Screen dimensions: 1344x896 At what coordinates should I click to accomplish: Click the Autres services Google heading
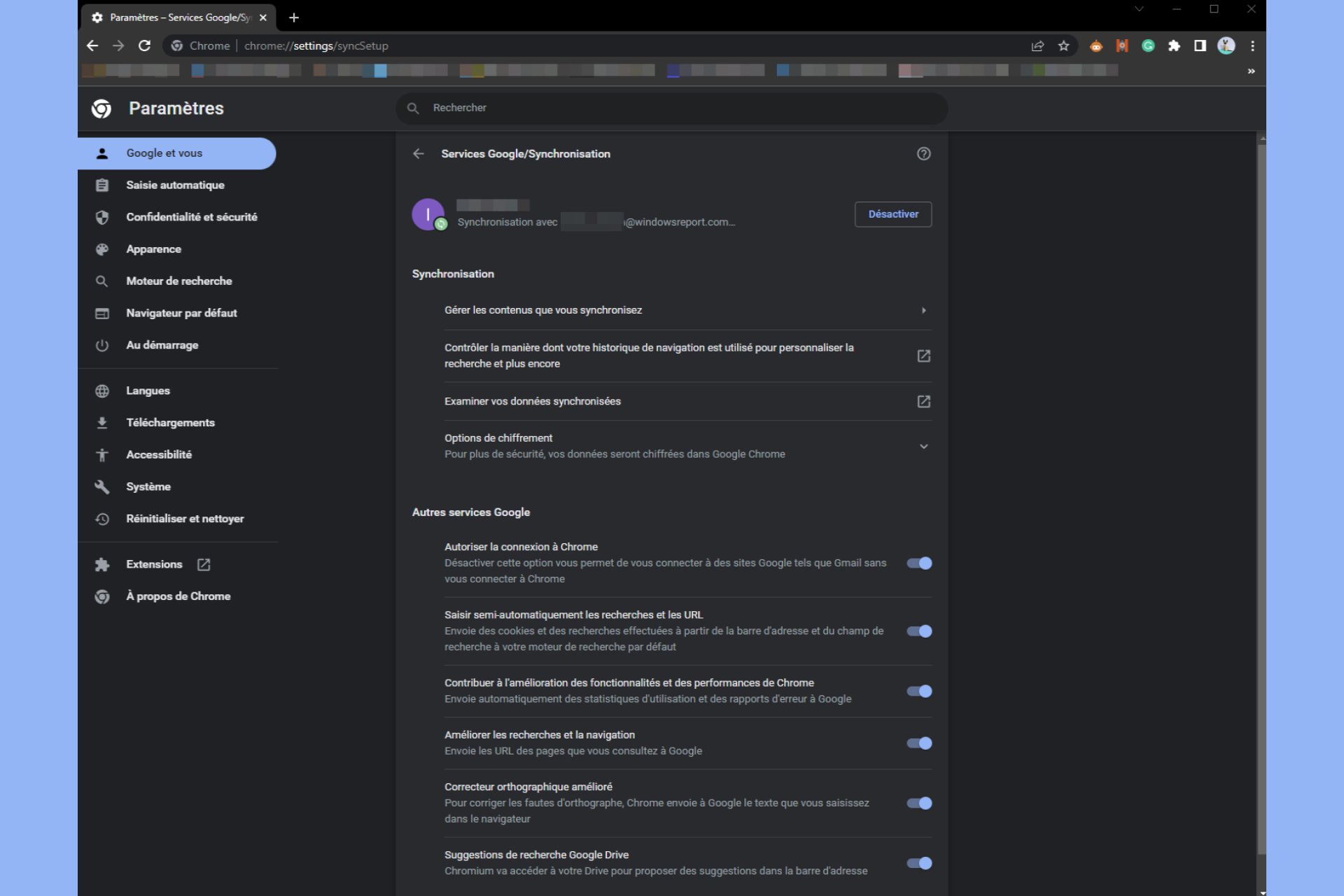[x=471, y=512]
